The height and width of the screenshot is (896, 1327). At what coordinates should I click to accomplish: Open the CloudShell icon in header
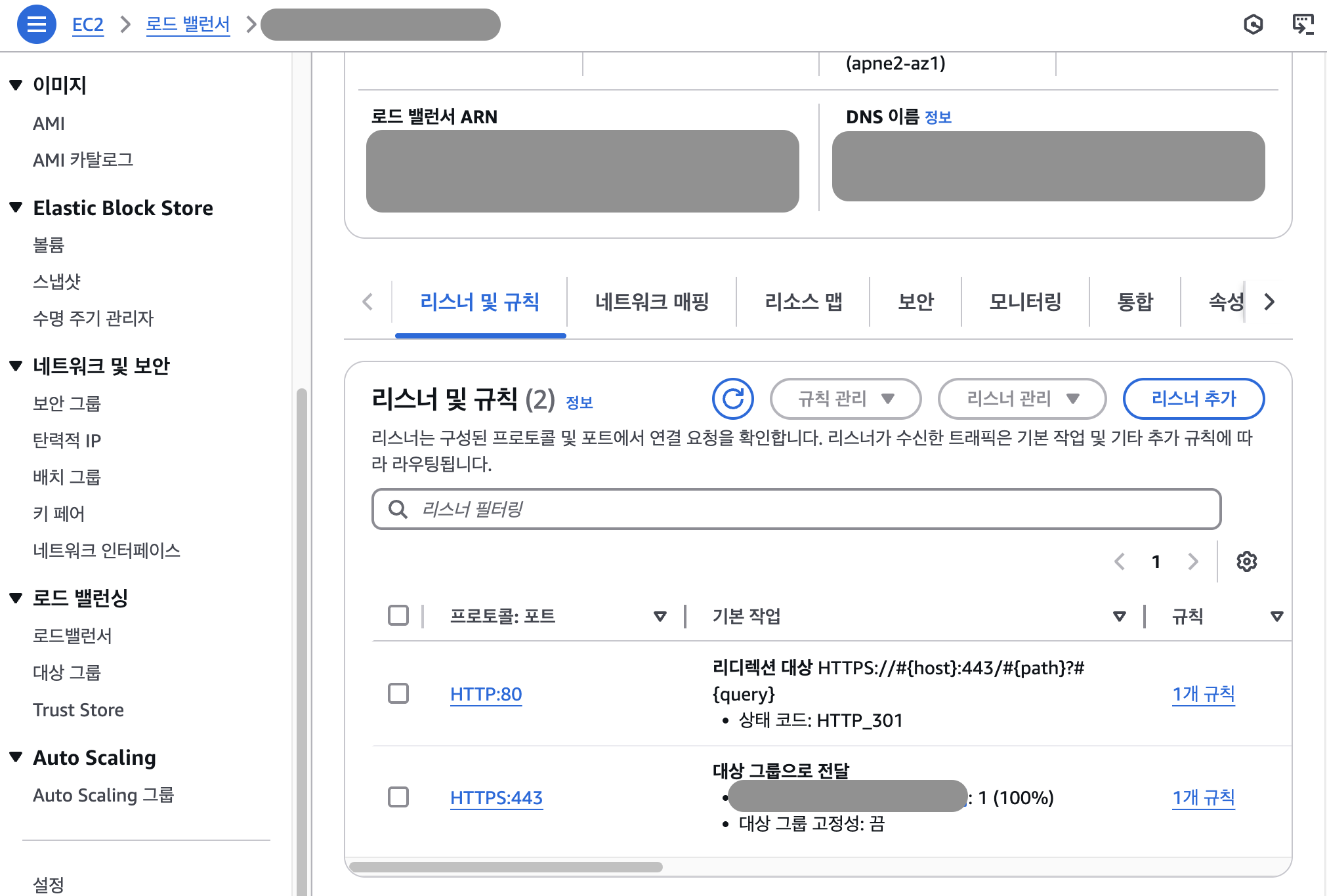pos(1303,24)
